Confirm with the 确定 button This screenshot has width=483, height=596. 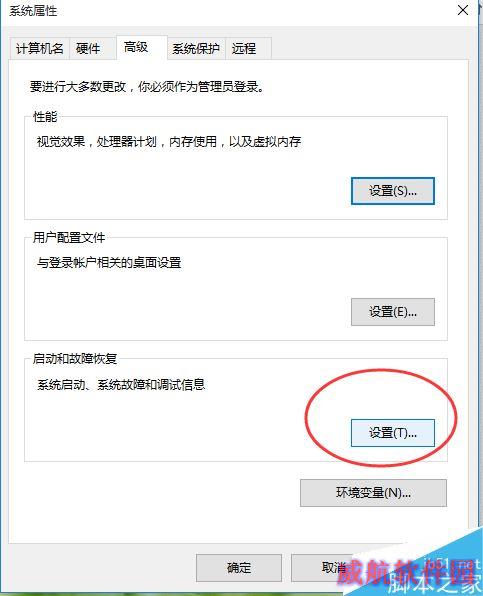coord(239,568)
